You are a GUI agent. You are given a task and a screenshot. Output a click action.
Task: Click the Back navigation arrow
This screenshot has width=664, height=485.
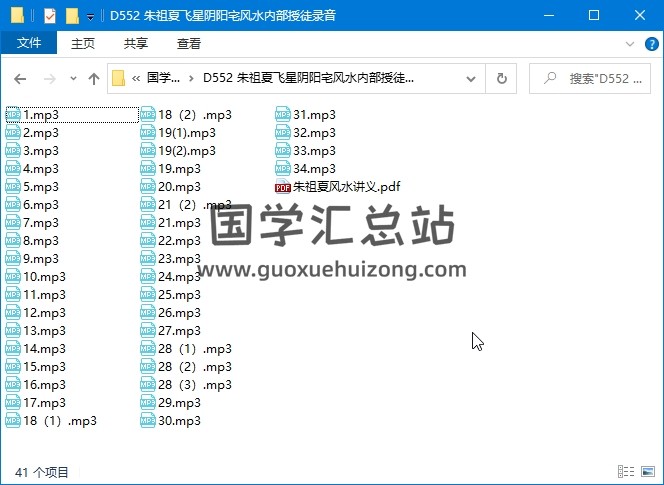click(20, 79)
